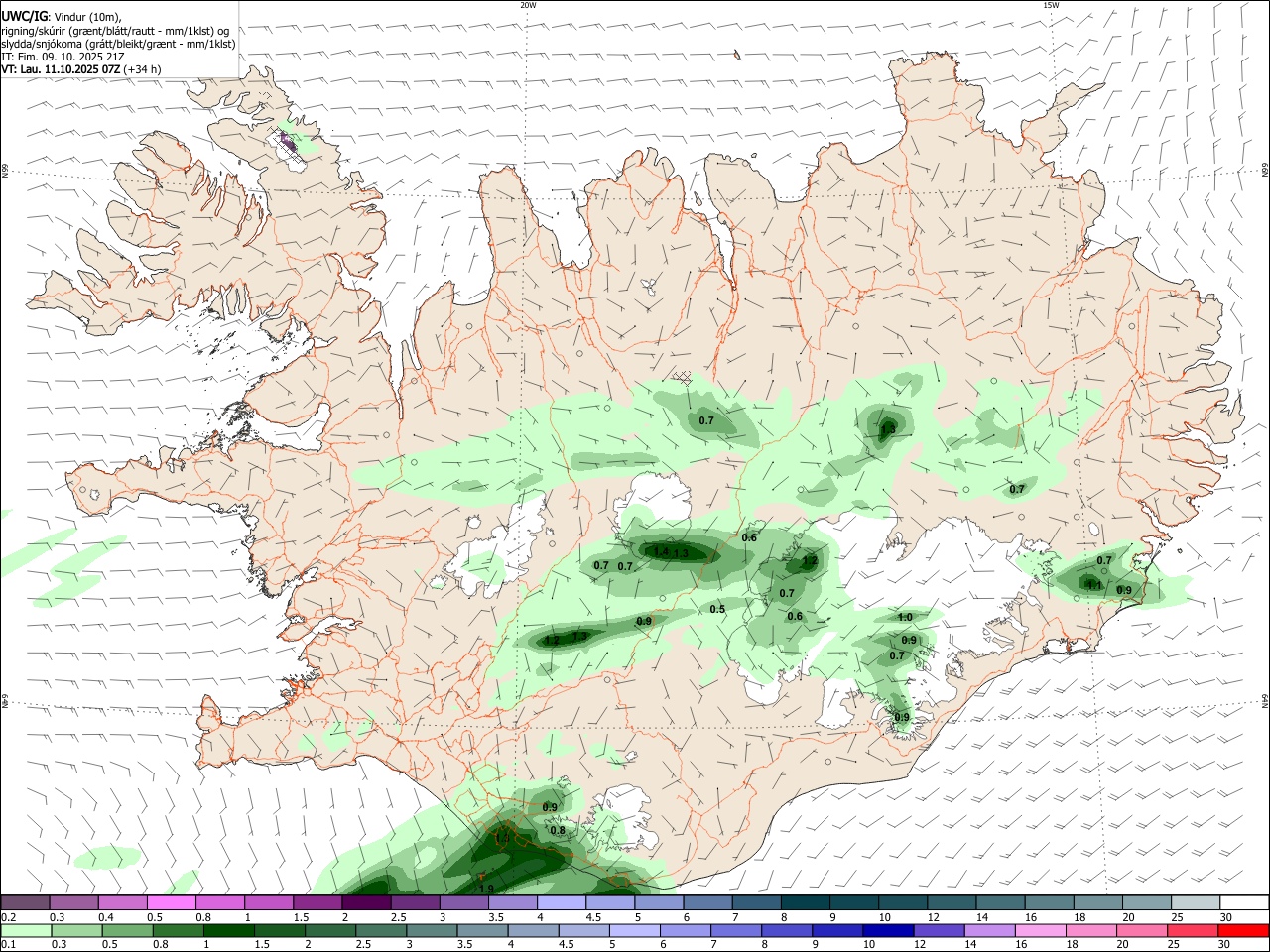The height and width of the screenshot is (952, 1270).
Task: Click the 1.0 precipitation value on the map
Action: click(x=905, y=617)
